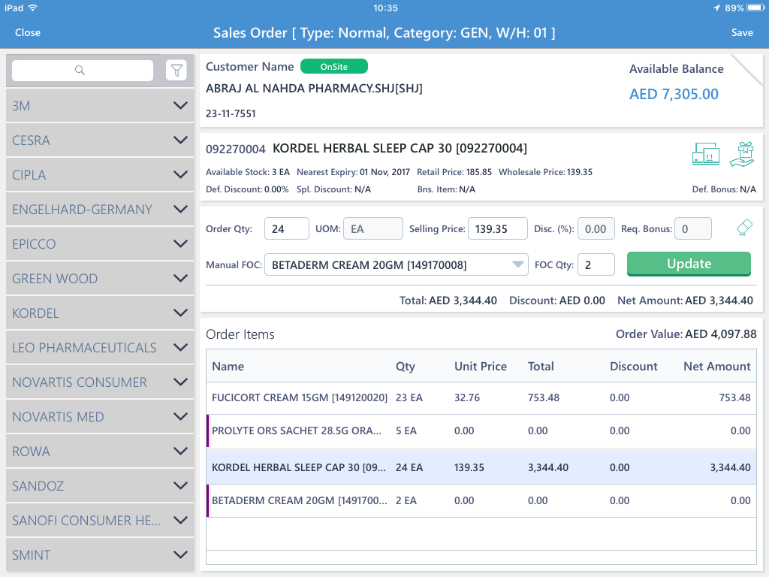Tap the location arrow status icon
Image resolution: width=769 pixels, height=577 pixels.
click(717, 8)
